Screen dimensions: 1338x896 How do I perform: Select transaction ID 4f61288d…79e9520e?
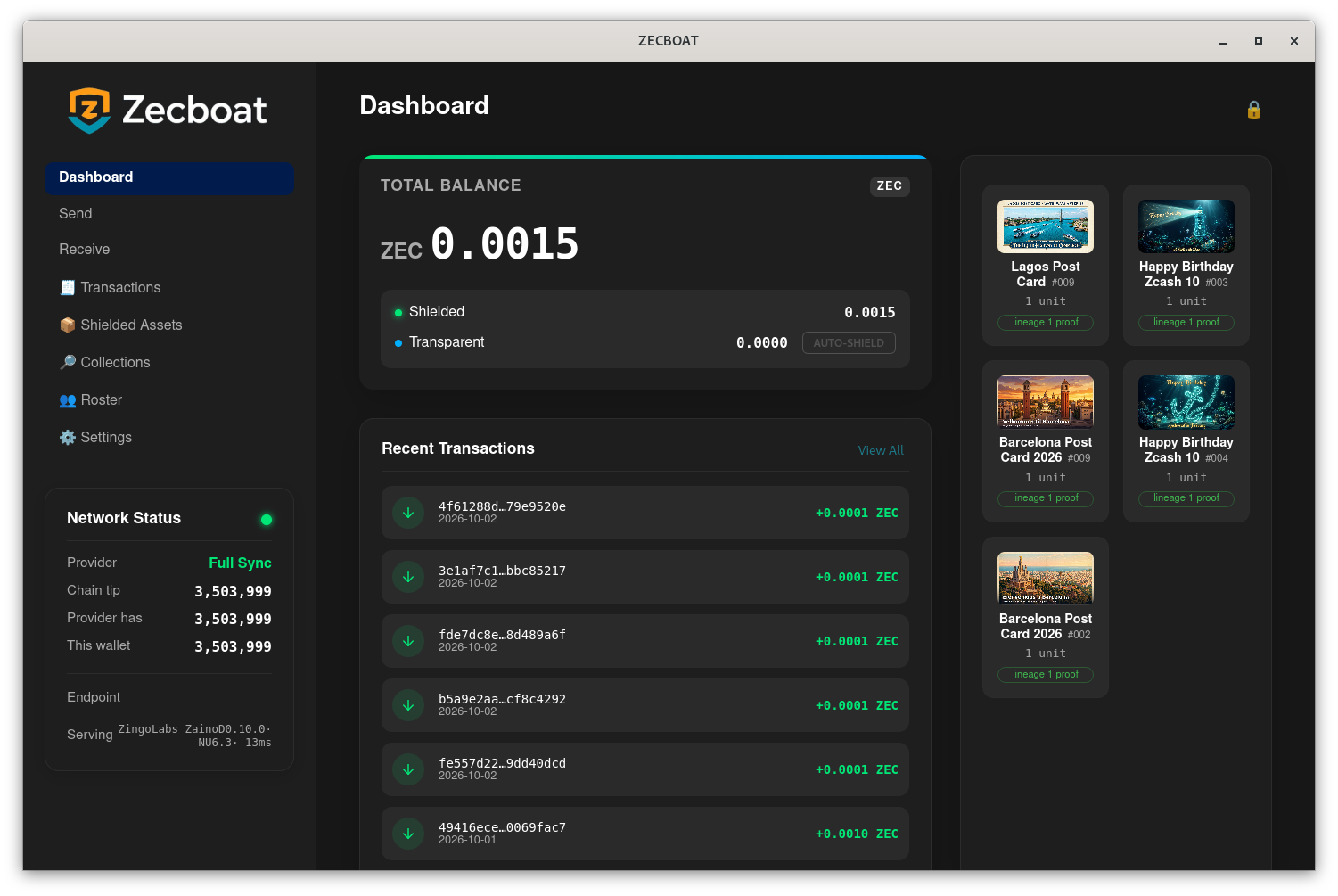tap(502, 506)
